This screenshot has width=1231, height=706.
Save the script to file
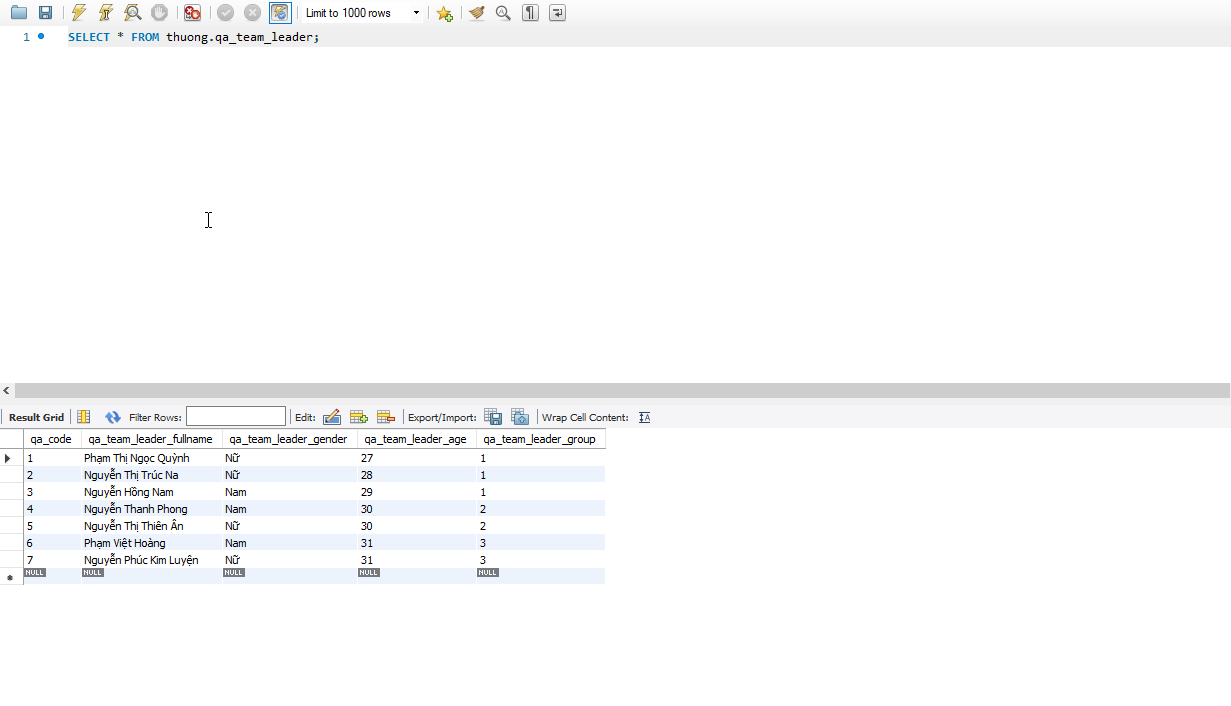(x=45, y=13)
